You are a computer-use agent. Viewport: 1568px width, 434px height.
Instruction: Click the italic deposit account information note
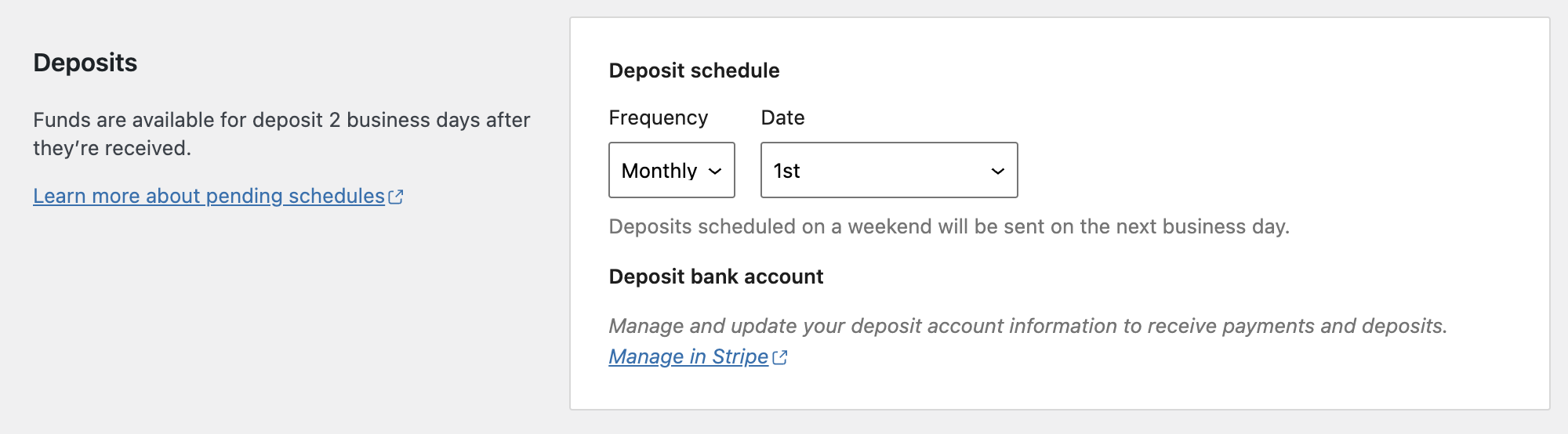click(1028, 326)
